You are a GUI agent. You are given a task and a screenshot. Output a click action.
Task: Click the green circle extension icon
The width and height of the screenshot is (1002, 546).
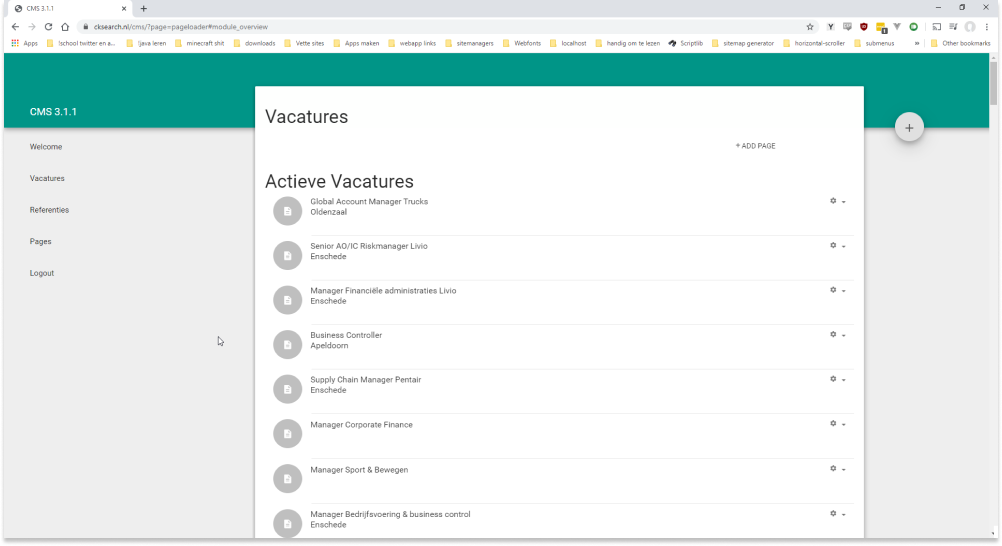pos(914,27)
